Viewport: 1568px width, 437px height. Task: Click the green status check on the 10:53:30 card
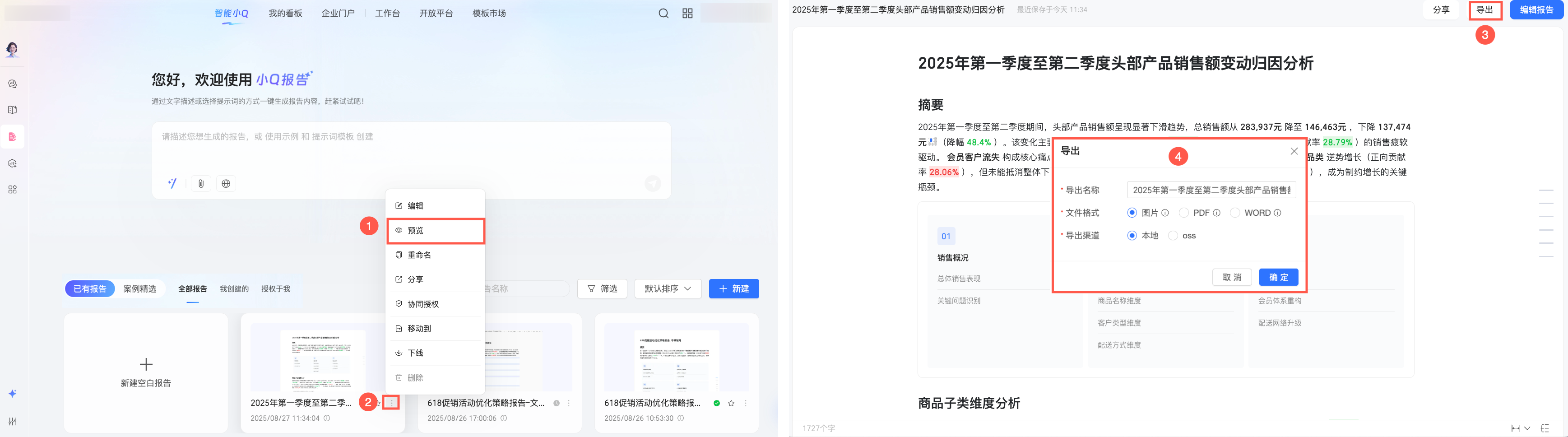point(717,403)
